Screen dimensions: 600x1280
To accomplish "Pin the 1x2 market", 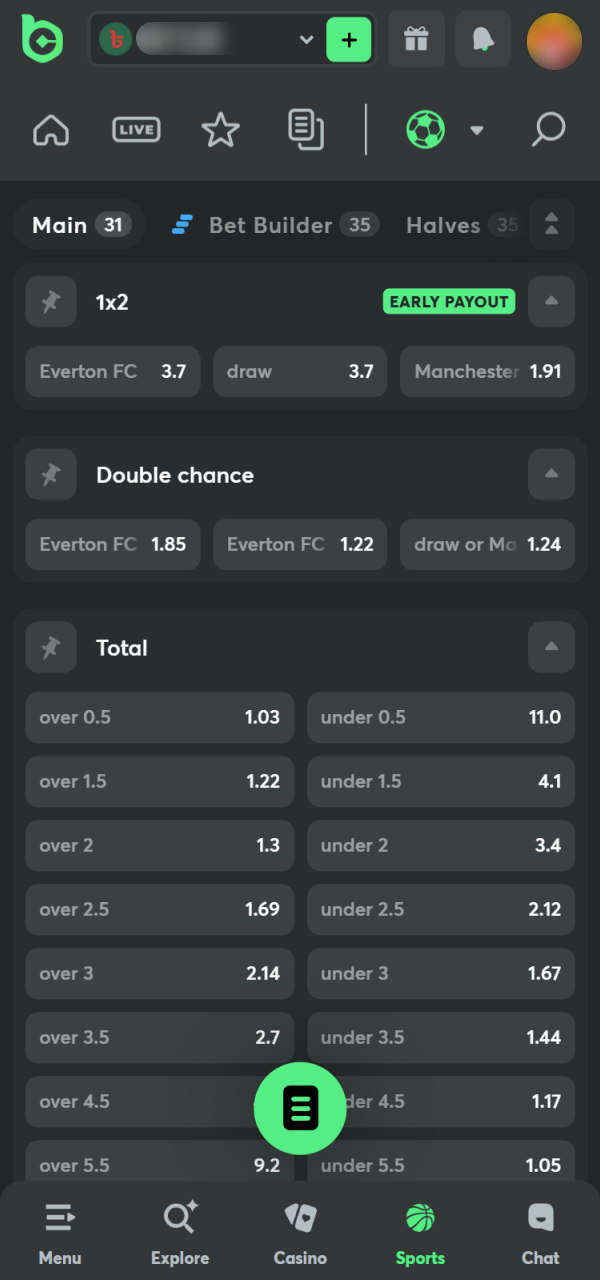I will point(51,301).
